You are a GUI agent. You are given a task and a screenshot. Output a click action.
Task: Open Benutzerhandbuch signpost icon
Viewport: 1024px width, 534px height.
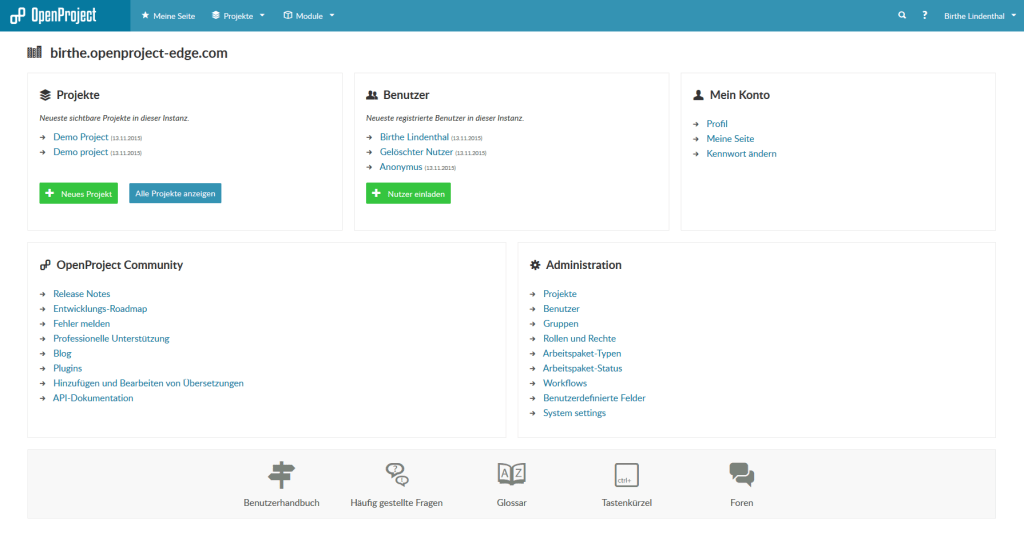coord(281,474)
